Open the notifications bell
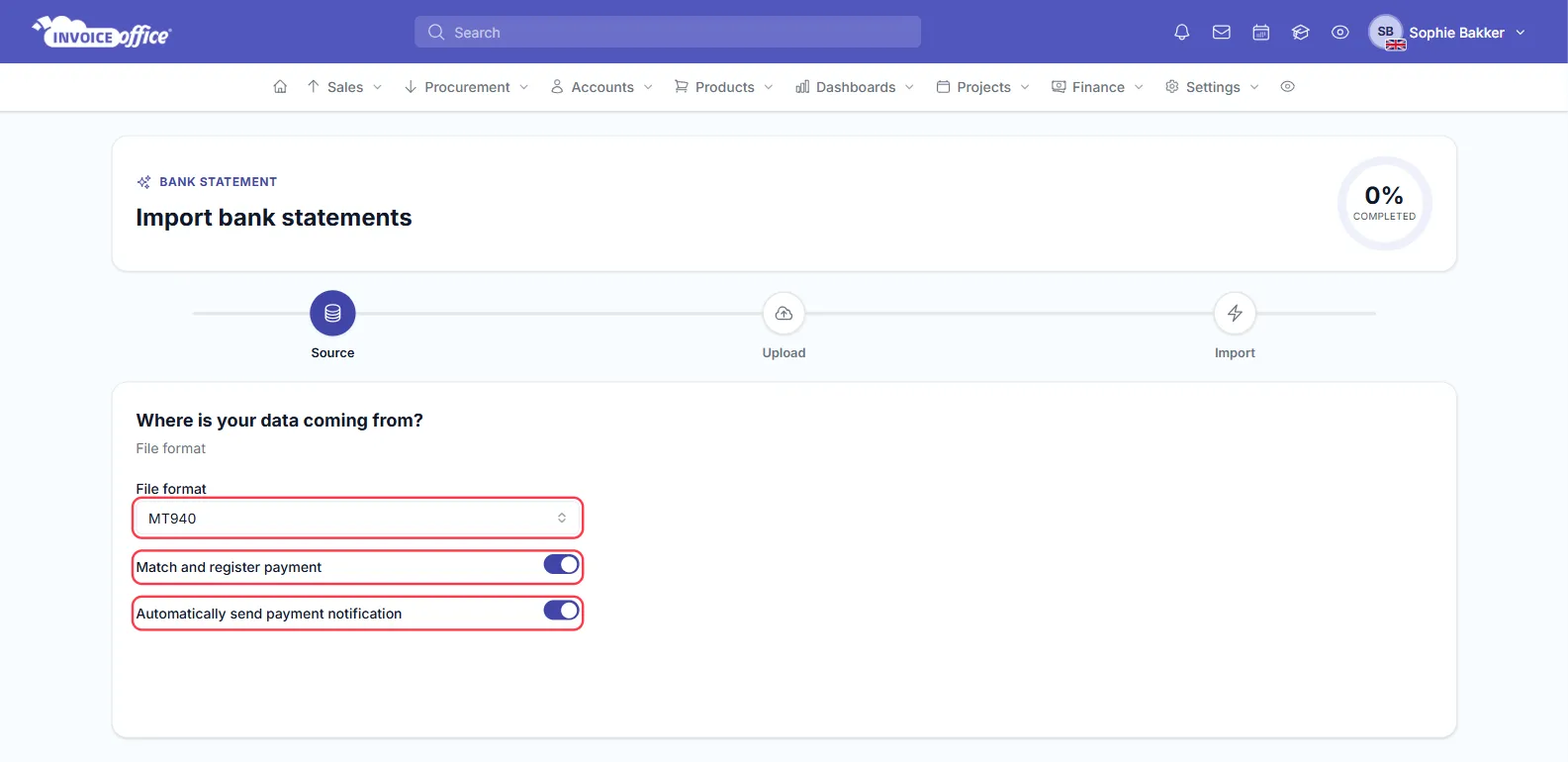This screenshot has height=762, width=1568. 1181,33
